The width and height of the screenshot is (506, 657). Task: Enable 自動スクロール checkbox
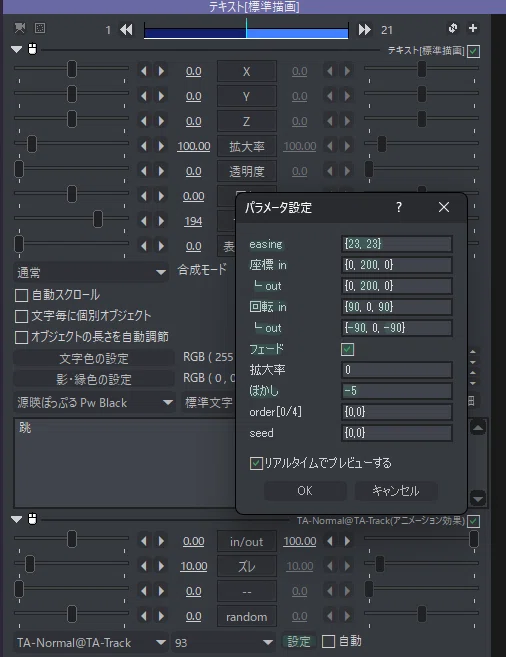[x=21, y=295]
